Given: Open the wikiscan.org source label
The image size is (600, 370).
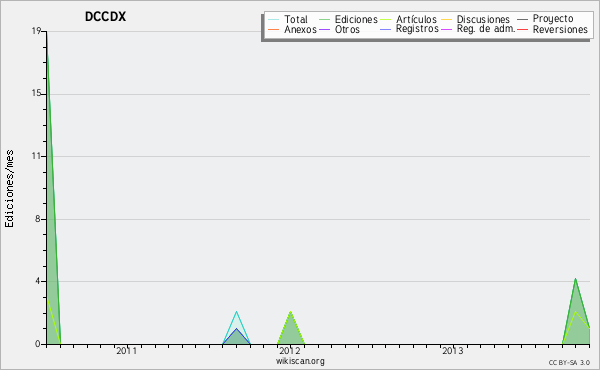Looking at the screenshot, I should click(300, 361).
